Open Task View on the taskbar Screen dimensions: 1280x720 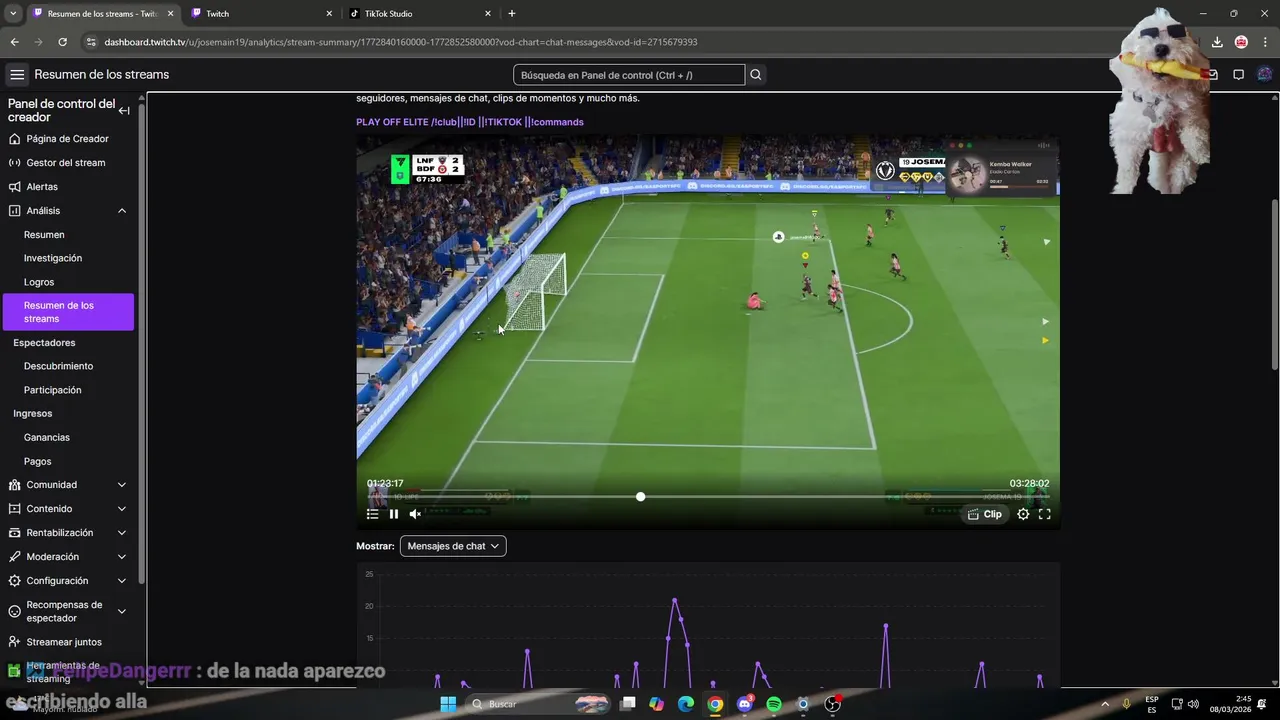click(x=628, y=704)
